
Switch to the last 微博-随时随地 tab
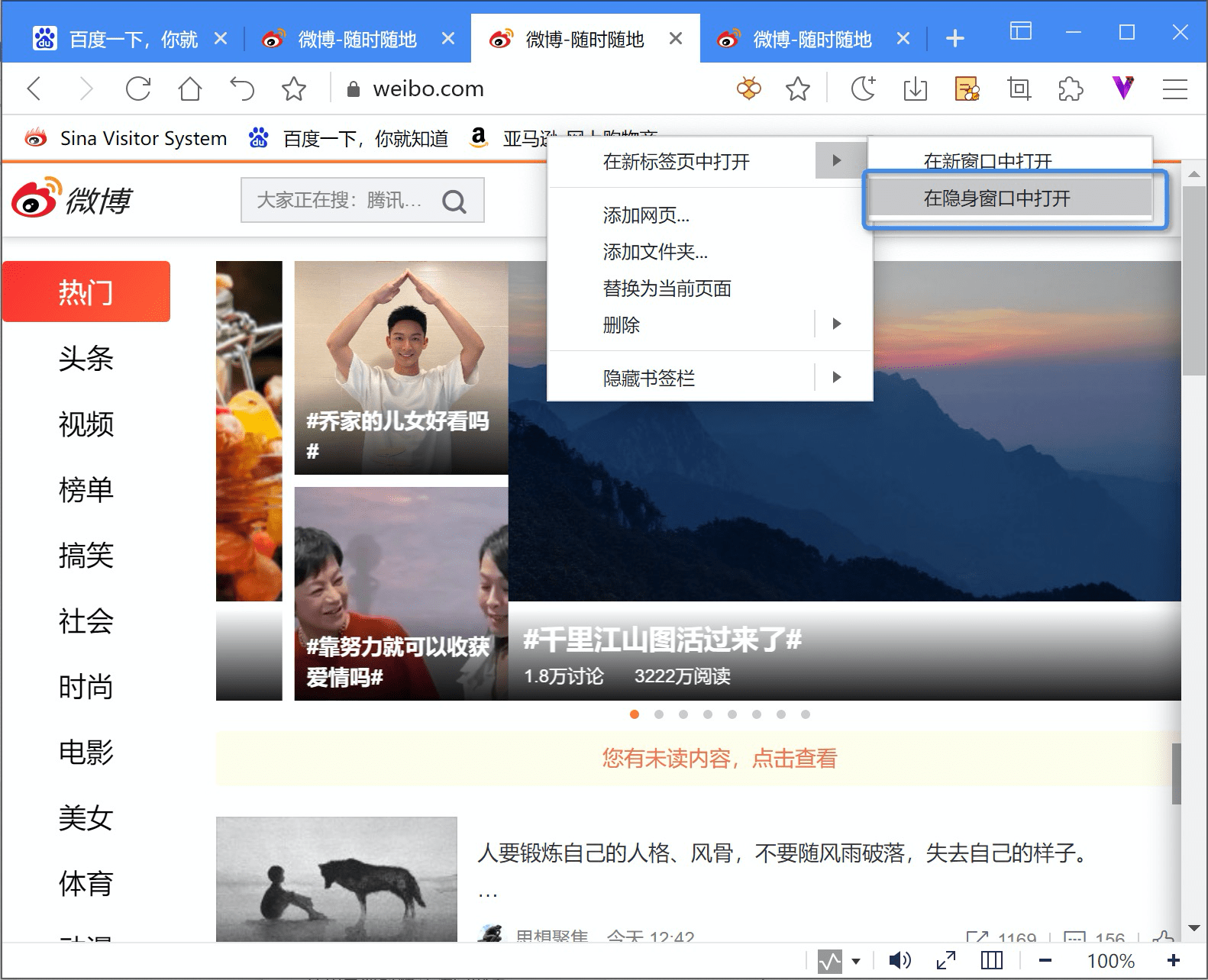coord(812,39)
